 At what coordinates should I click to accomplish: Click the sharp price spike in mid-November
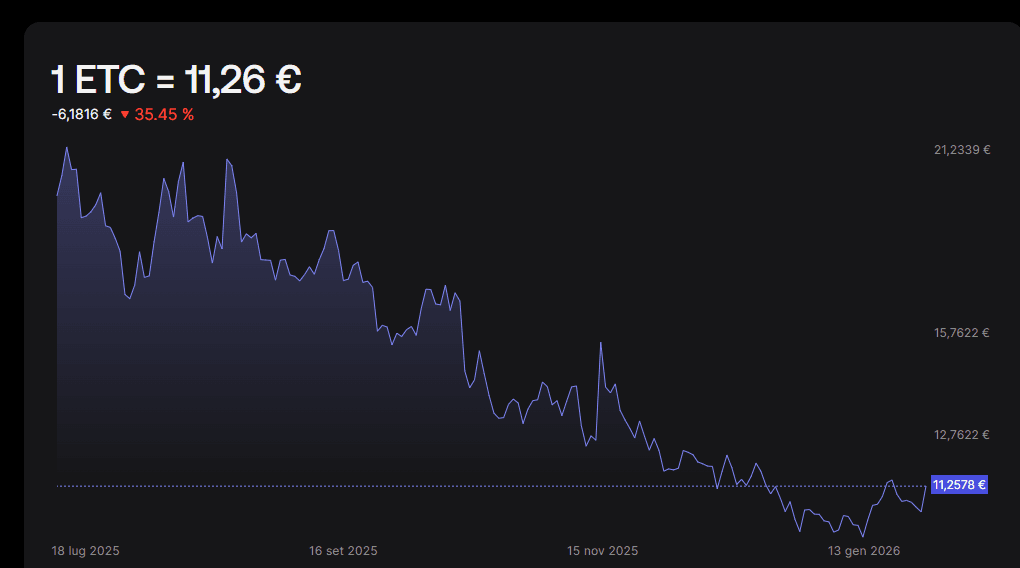click(600, 343)
